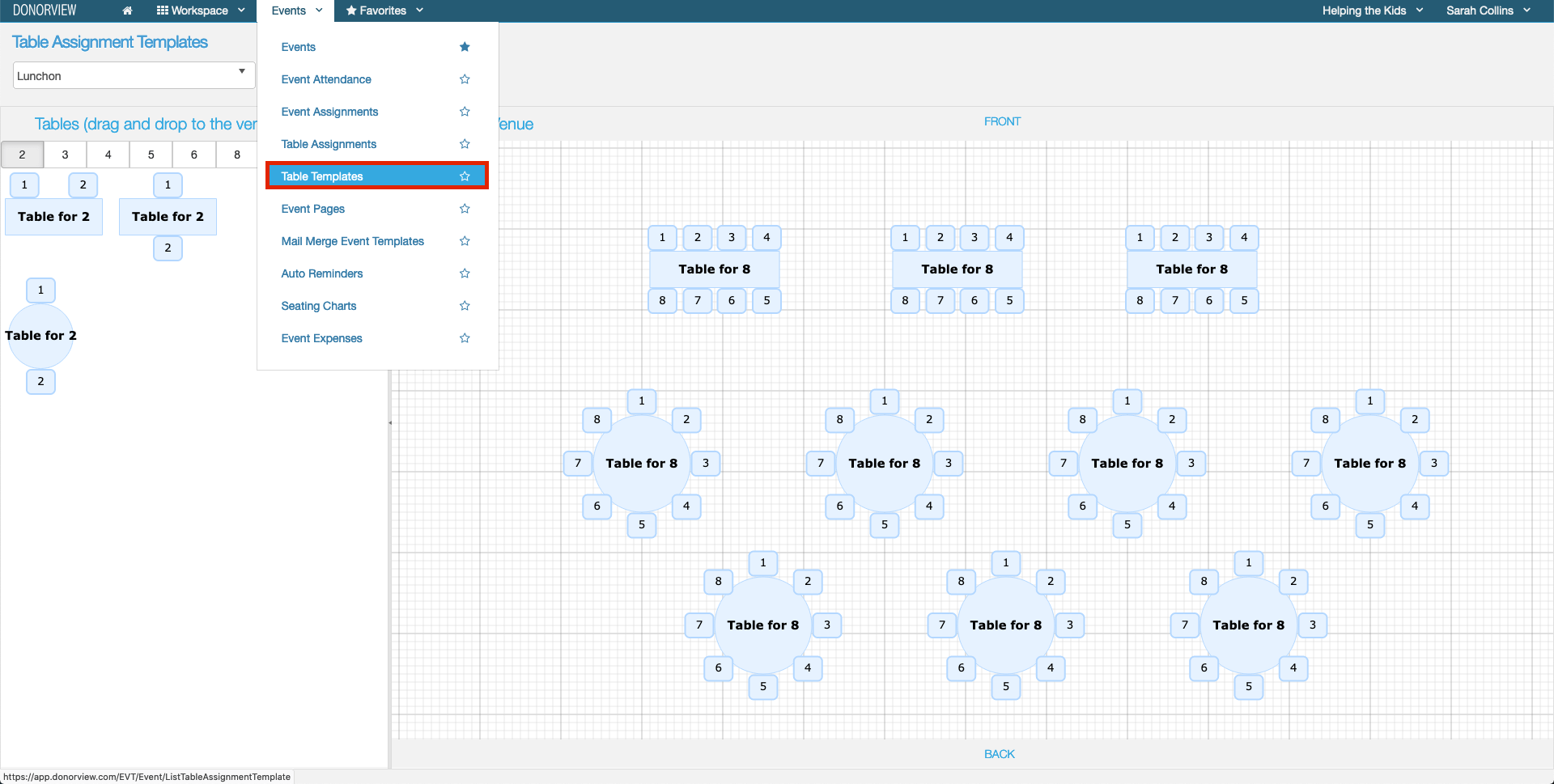Screen dimensions: 1554x784
Task: Open Event Attendance menu entry
Action: (x=326, y=79)
